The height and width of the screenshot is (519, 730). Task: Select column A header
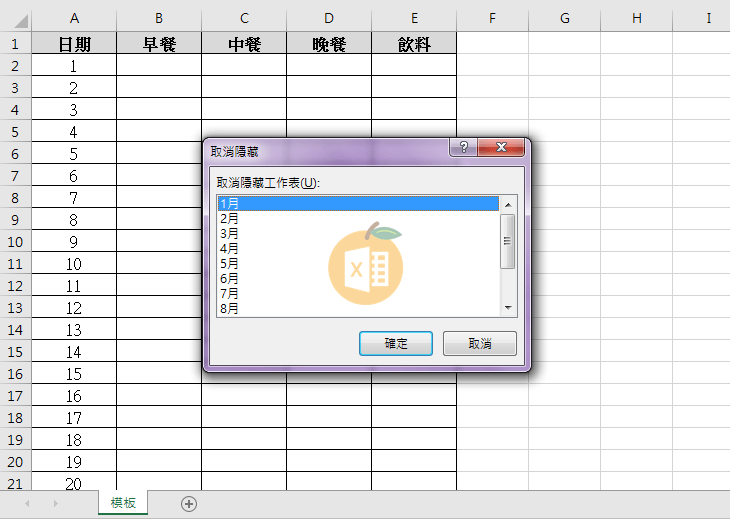point(74,19)
